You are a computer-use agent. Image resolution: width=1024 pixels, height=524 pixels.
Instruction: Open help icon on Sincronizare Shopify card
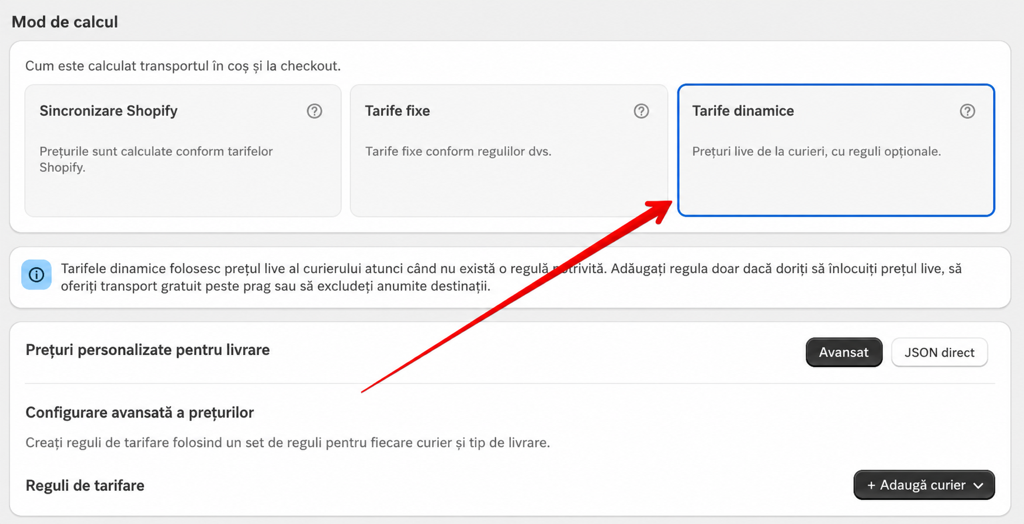314,111
